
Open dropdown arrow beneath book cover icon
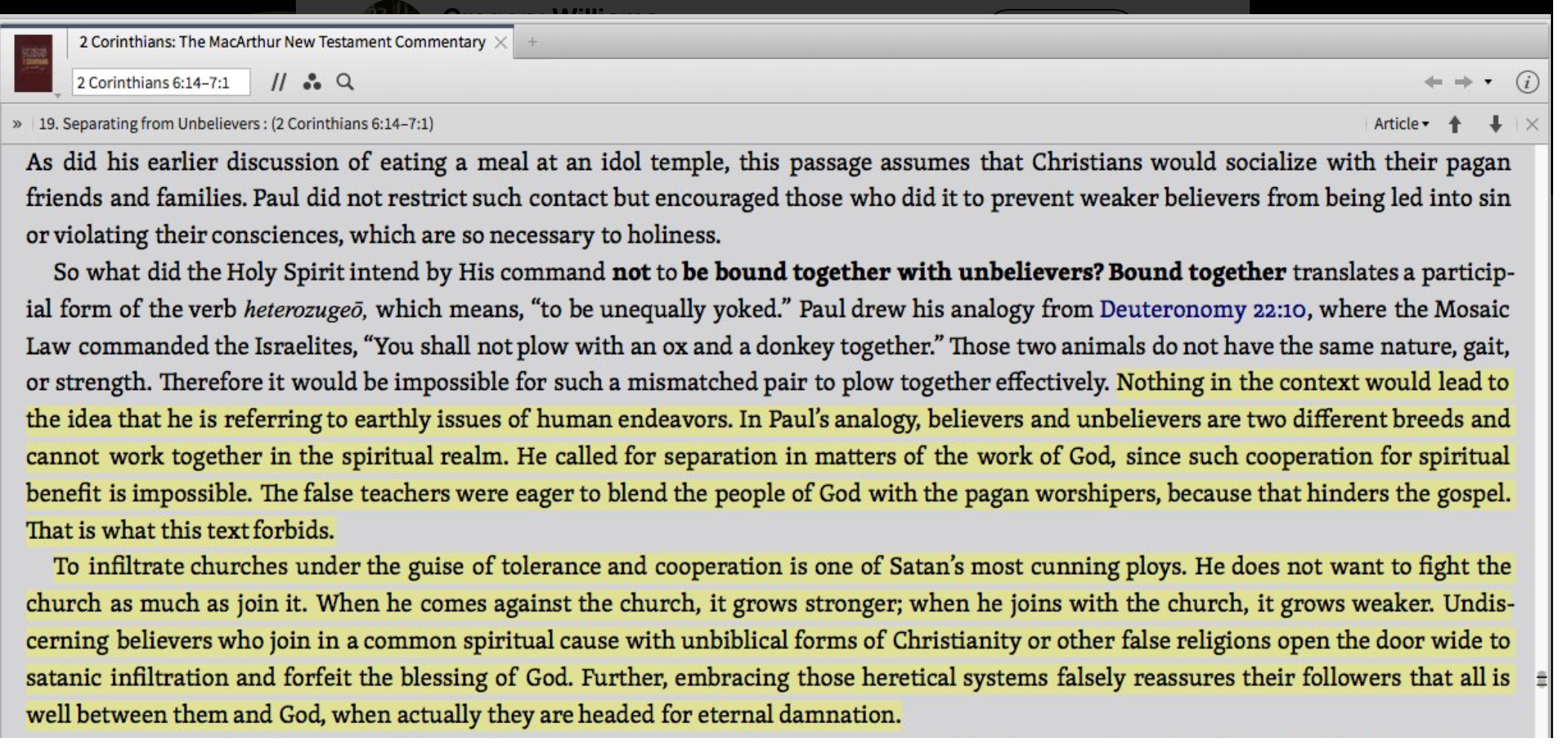[57, 95]
